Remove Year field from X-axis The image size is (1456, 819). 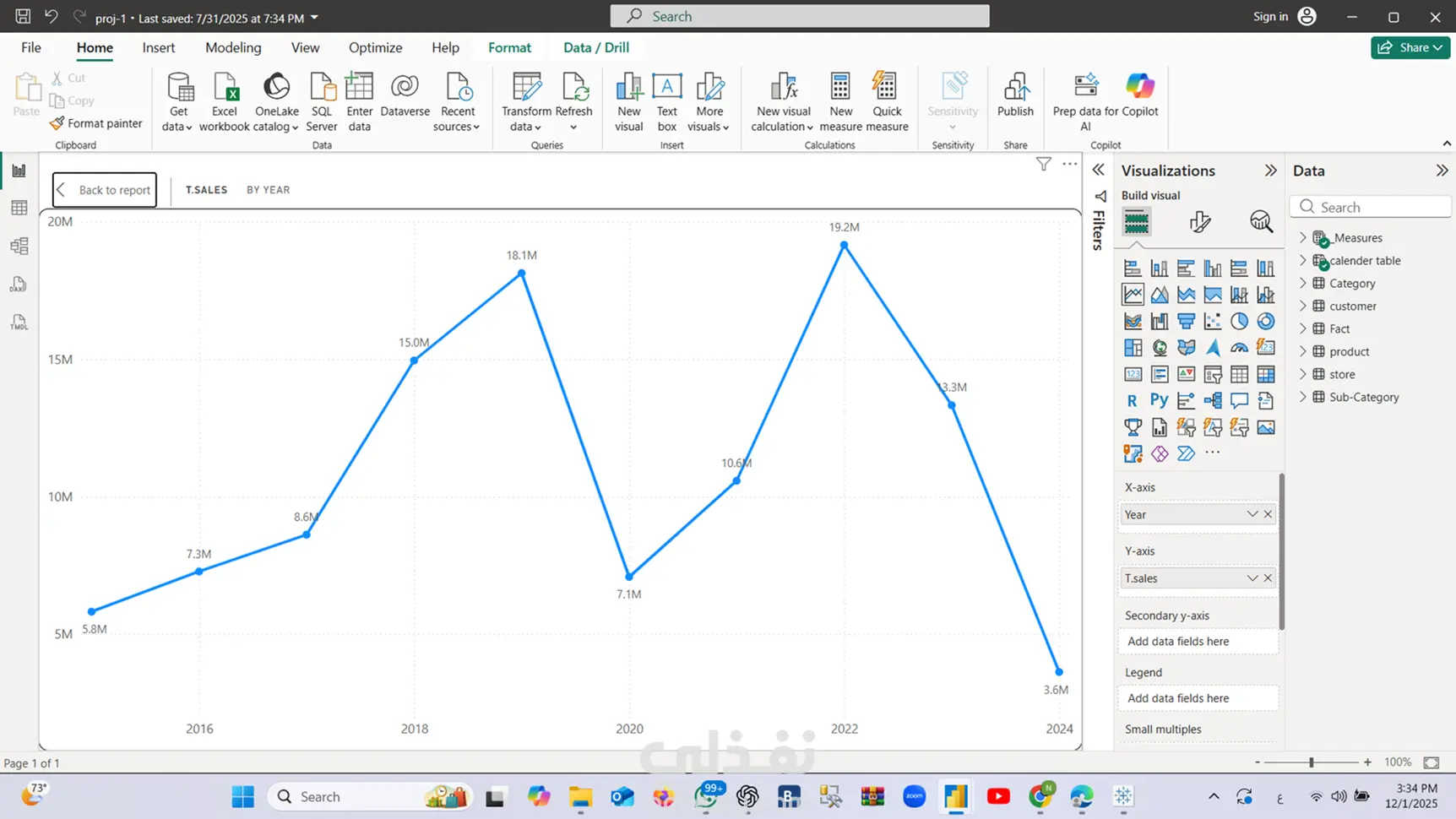1268,514
